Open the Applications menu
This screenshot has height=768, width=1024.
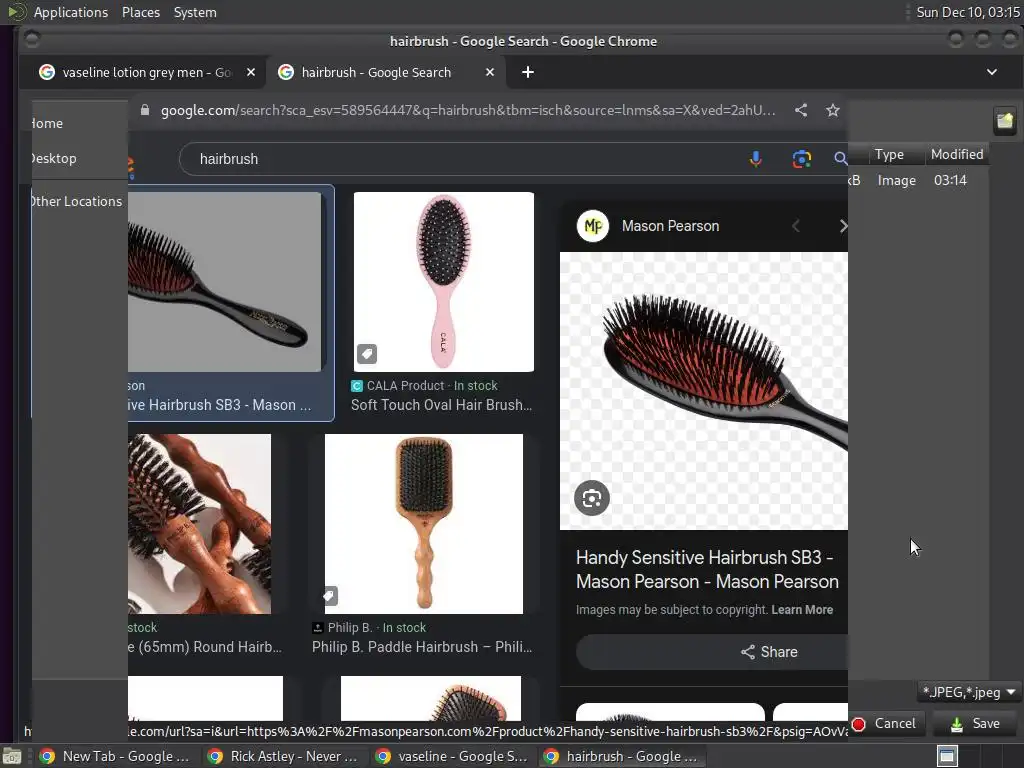tap(71, 12)
